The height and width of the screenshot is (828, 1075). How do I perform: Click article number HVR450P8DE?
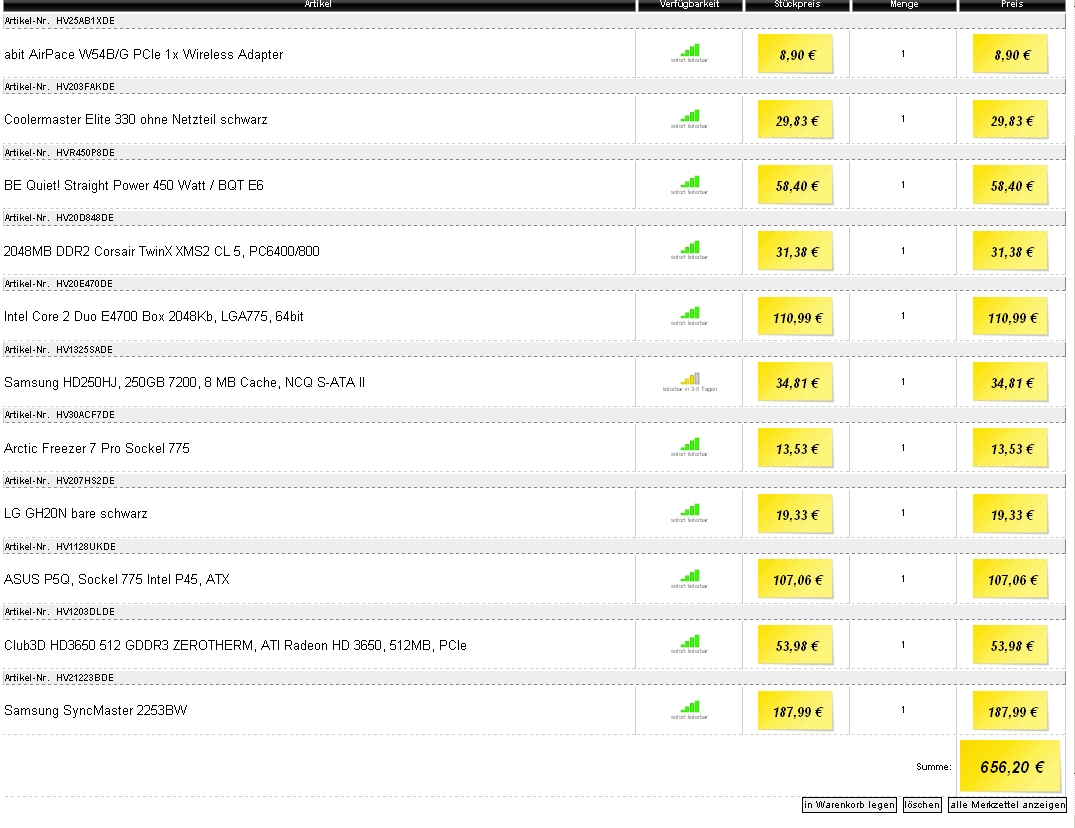pyautogui.click(x=86, y=152)
